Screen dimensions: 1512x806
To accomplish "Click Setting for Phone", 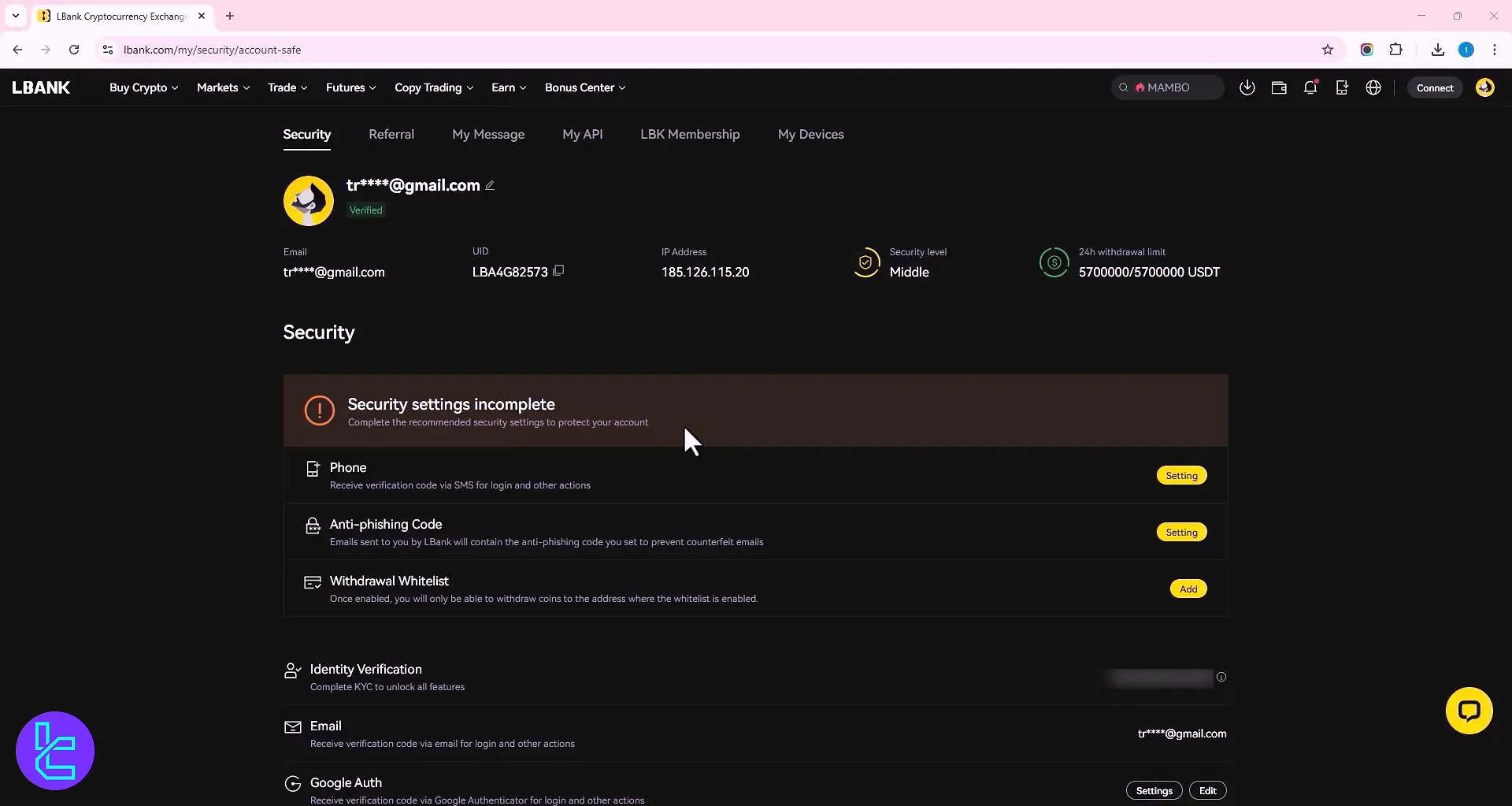I will click(1181, 475).
